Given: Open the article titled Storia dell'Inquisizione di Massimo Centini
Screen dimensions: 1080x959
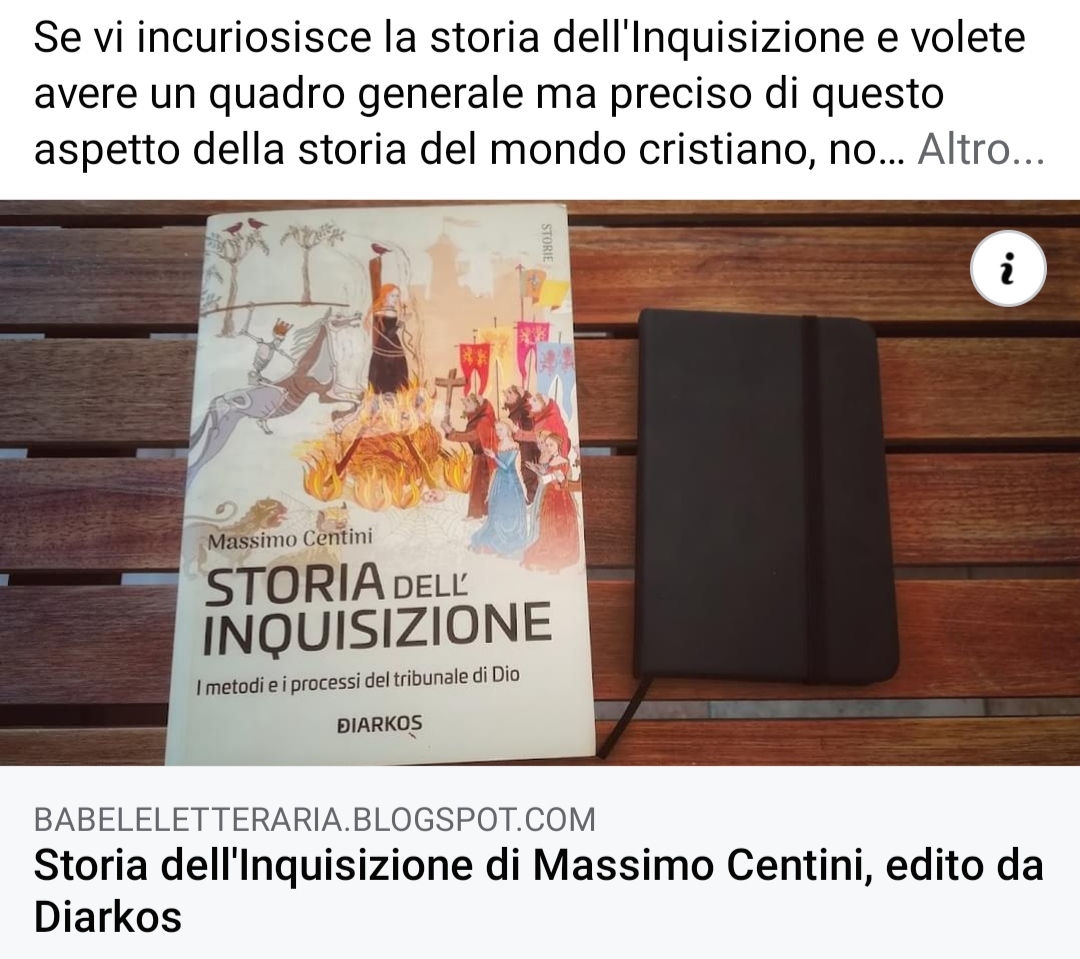Looking at the screenshot, I should 539,891.
